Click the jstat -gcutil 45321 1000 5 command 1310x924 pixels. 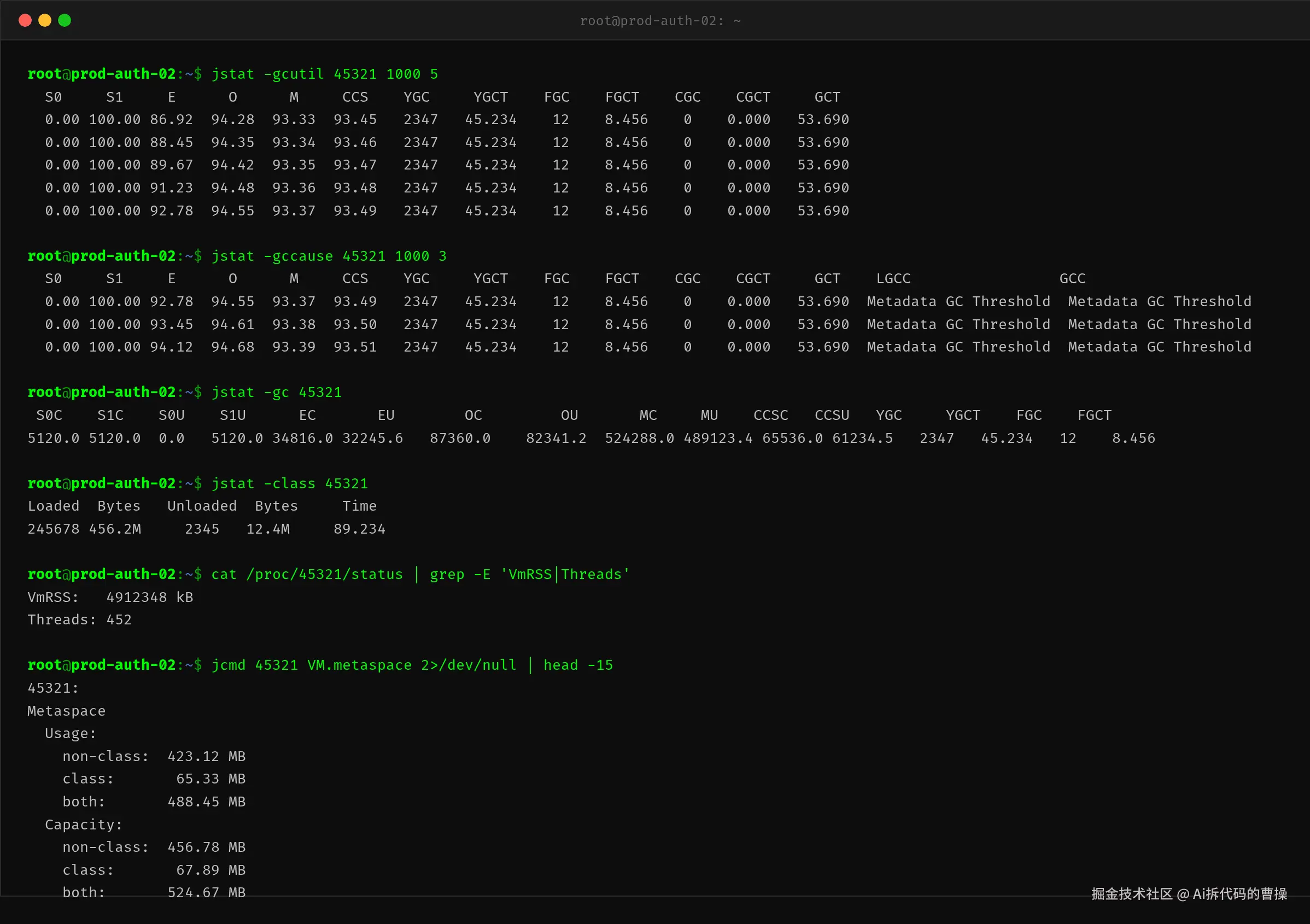point(325,74)
